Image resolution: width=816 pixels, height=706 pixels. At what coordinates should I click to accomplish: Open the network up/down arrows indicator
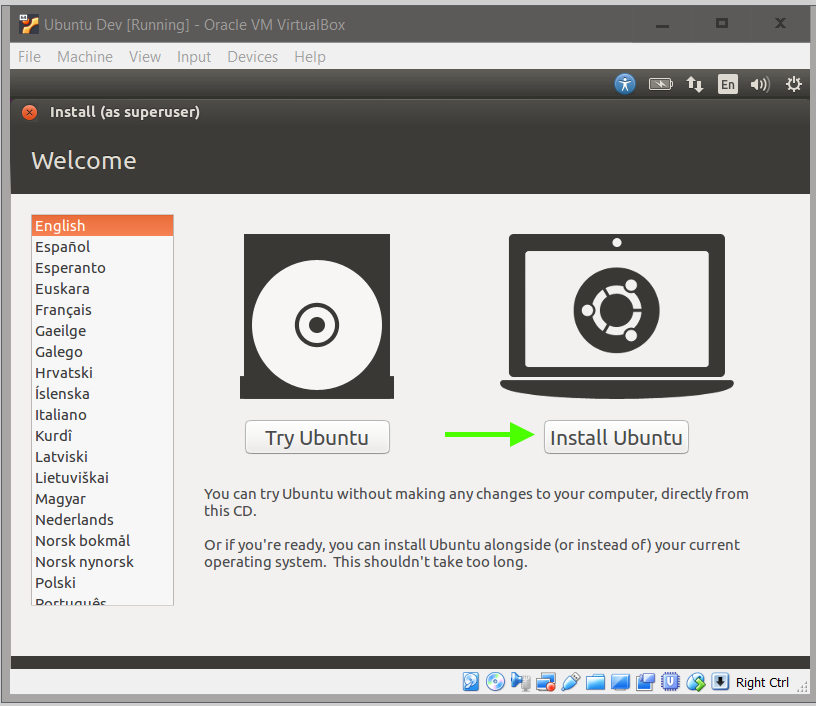[x=695, y=84]
